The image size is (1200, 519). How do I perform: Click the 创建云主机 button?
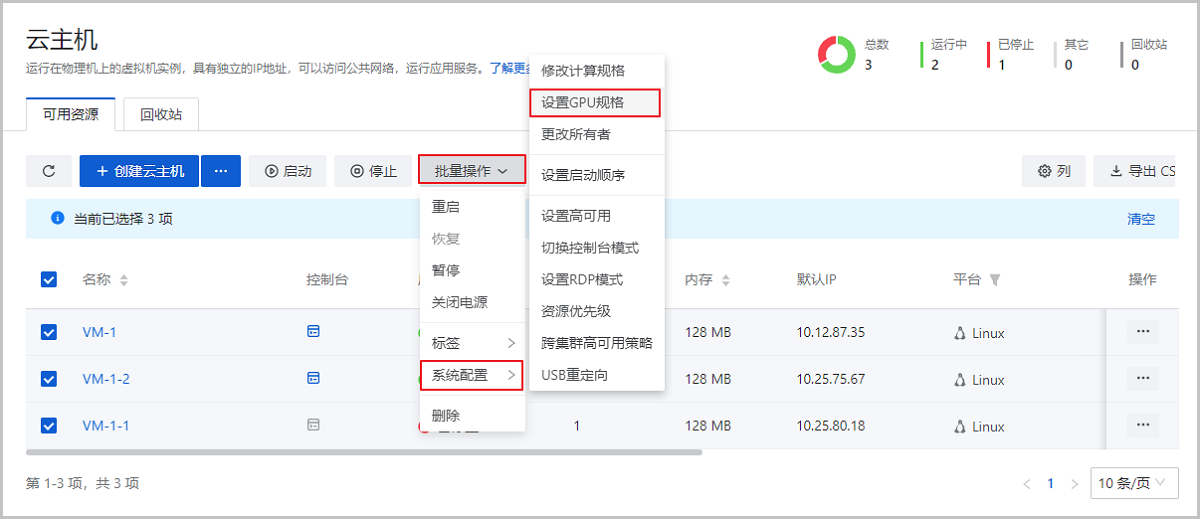(x=139, y=171)
